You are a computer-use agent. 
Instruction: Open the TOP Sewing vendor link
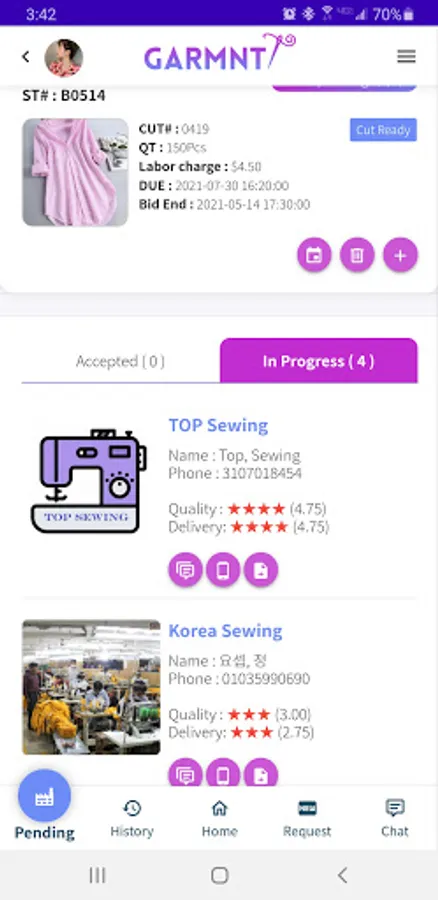click(218, 425)
